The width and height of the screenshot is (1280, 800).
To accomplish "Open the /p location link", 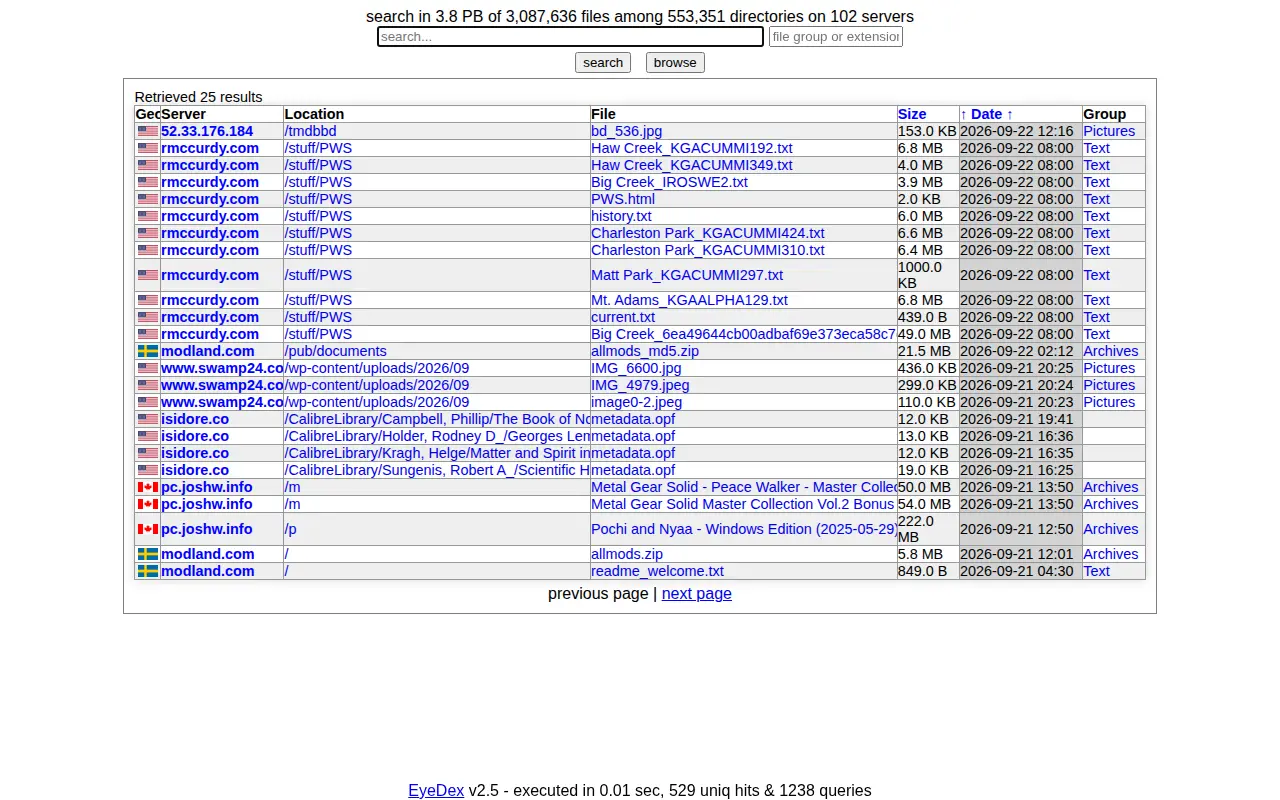I will coord(290,529).
